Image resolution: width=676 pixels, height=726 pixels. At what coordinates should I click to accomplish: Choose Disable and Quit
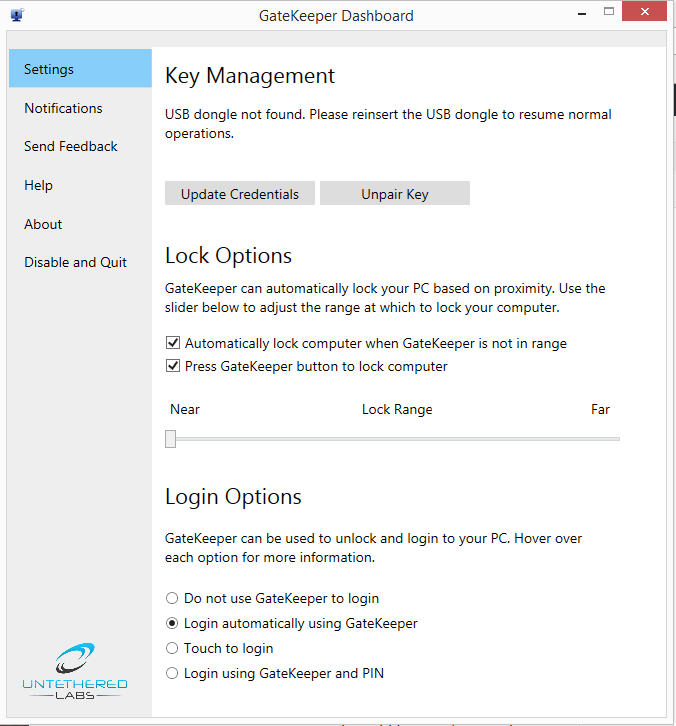(75, 262)
